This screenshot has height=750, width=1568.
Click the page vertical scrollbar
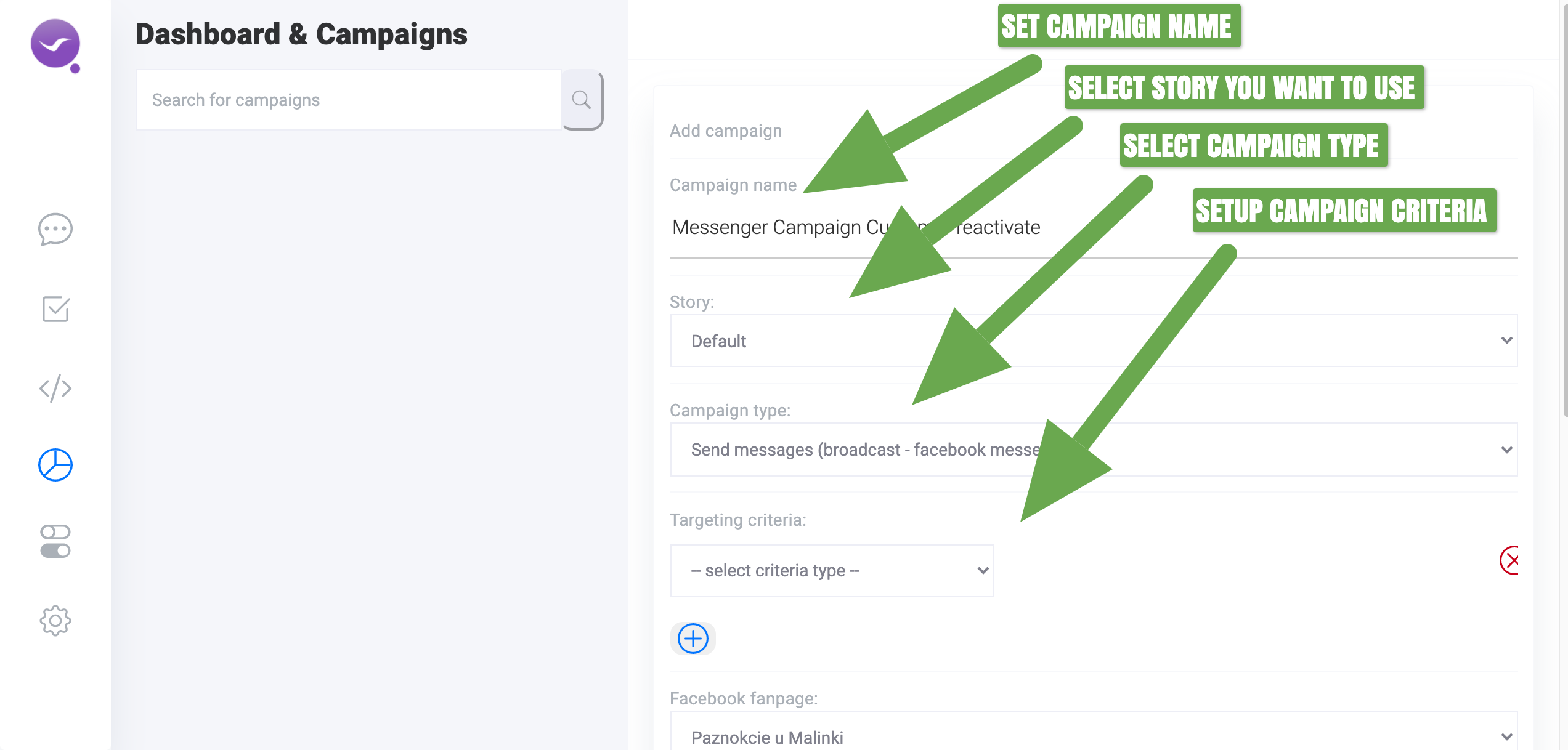click(1564, 209)
